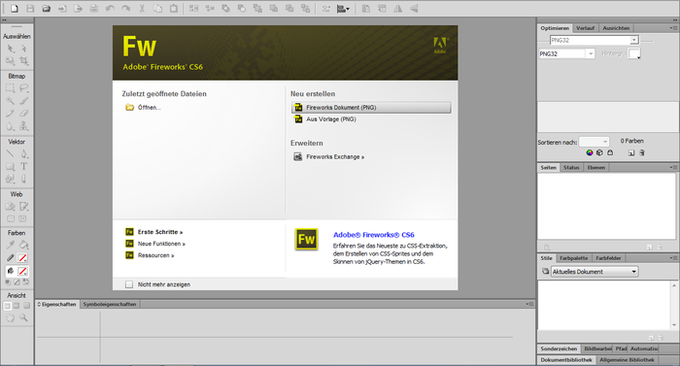This screenshot has height=366, width=680.
Task: Select the Paint Bucket tool
Action: pos(24,245)
